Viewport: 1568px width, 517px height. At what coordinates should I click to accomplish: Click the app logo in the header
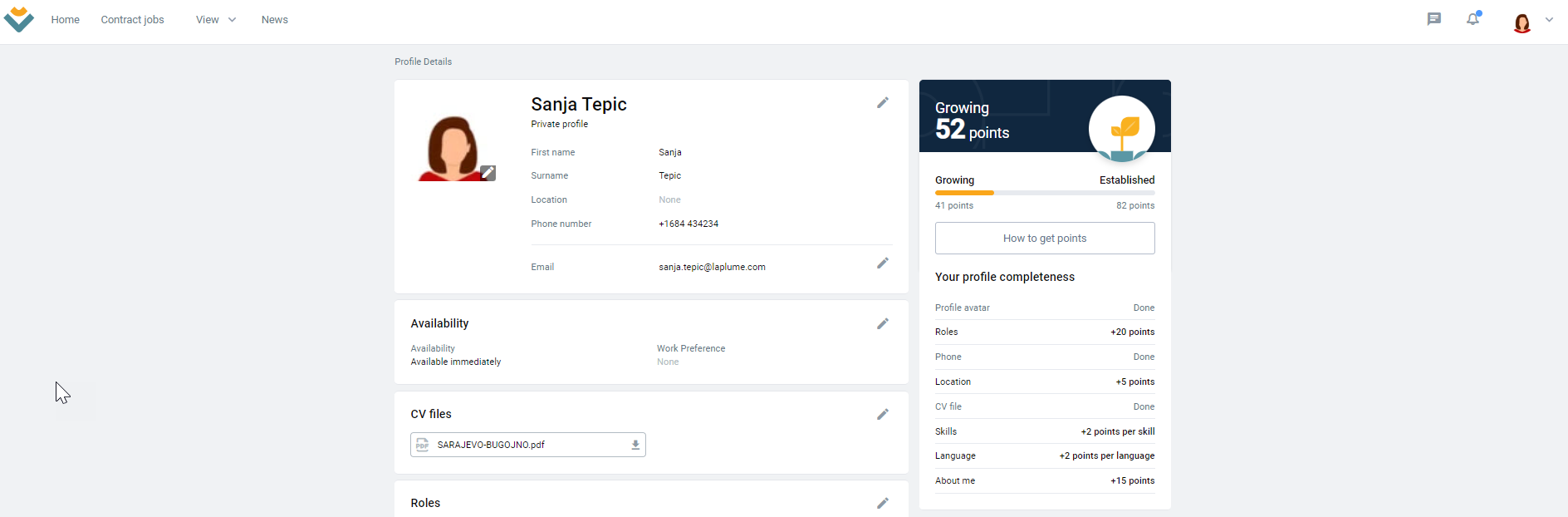click(19, 19)
